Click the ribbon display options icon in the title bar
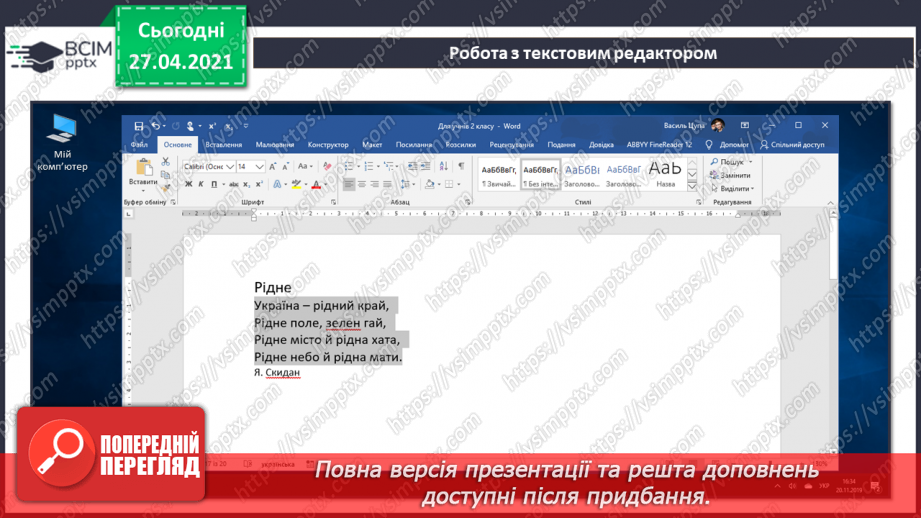Screen dimensions: 921x518 pos(745,126)
